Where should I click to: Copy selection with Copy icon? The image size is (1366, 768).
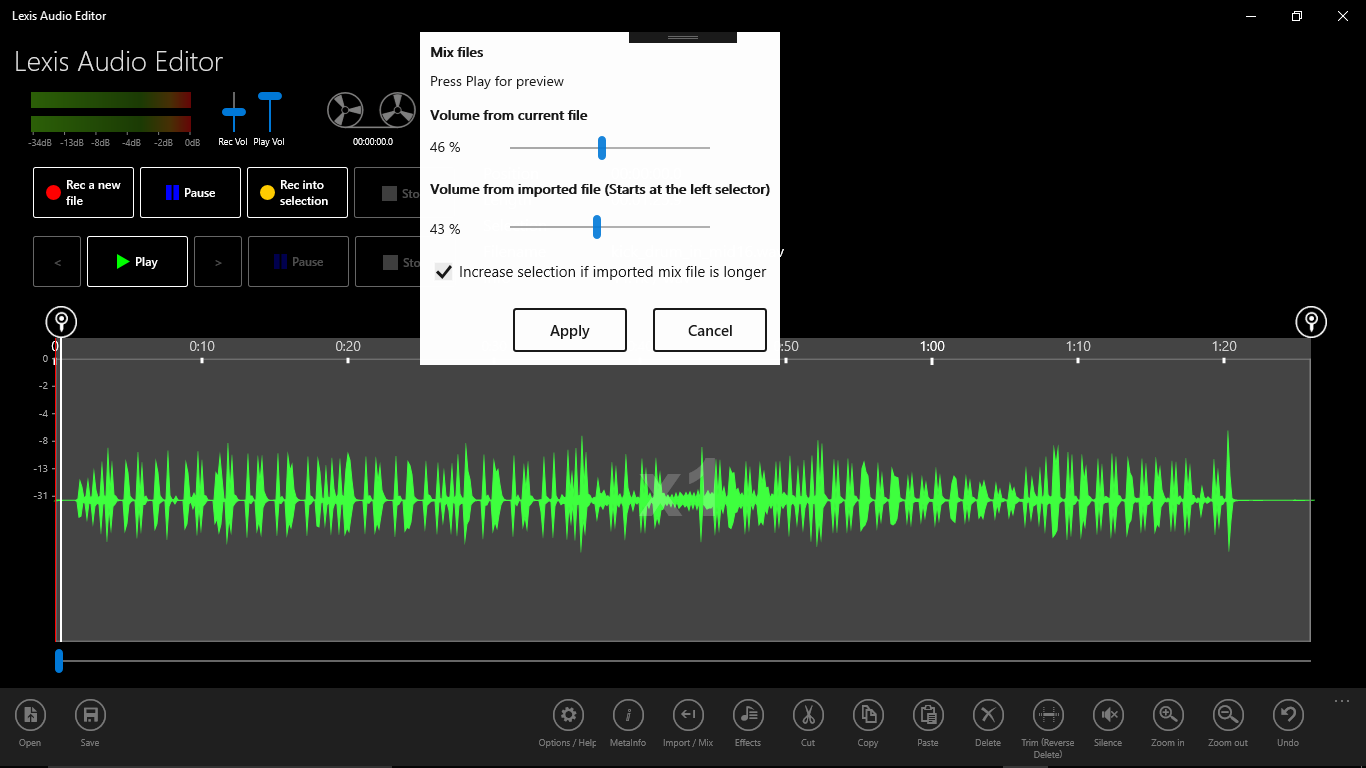[868, 715]
